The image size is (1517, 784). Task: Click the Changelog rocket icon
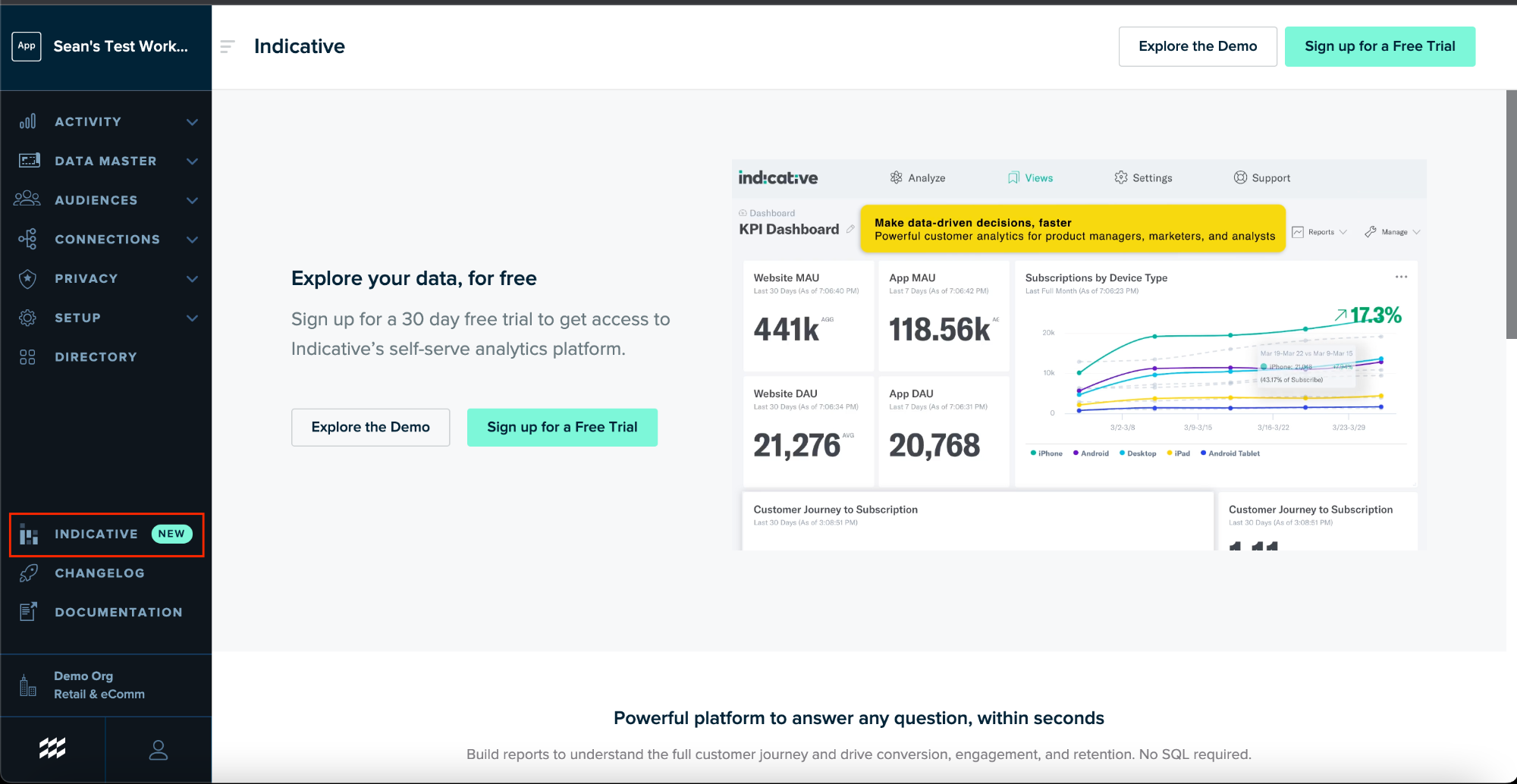(28, 573)
